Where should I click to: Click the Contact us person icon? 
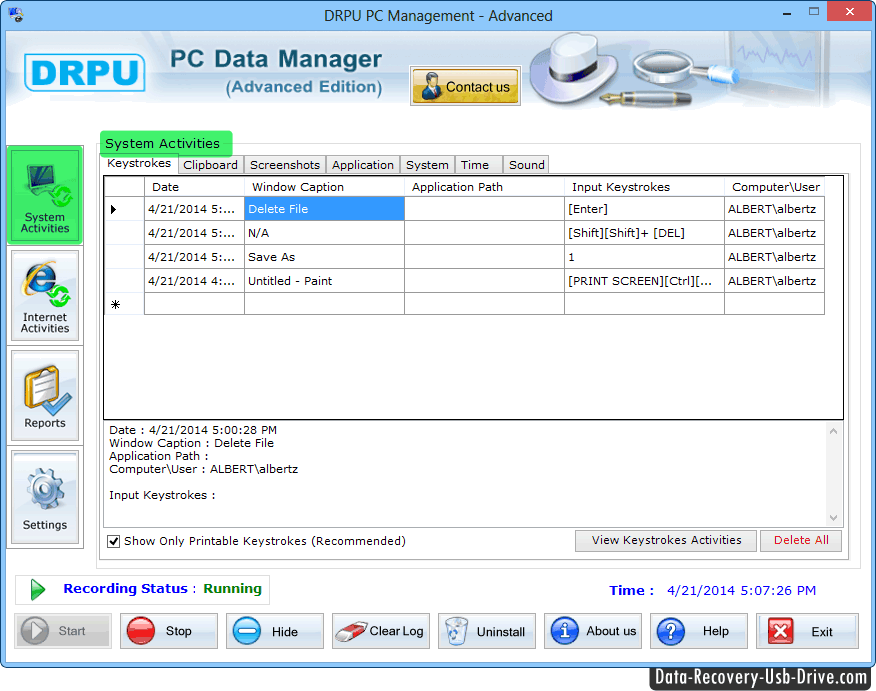click(431, 86)
